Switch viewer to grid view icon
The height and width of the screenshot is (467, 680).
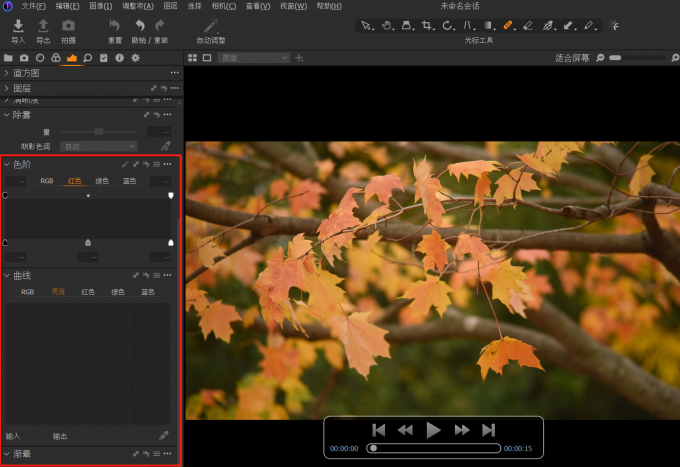coord(193,58)
